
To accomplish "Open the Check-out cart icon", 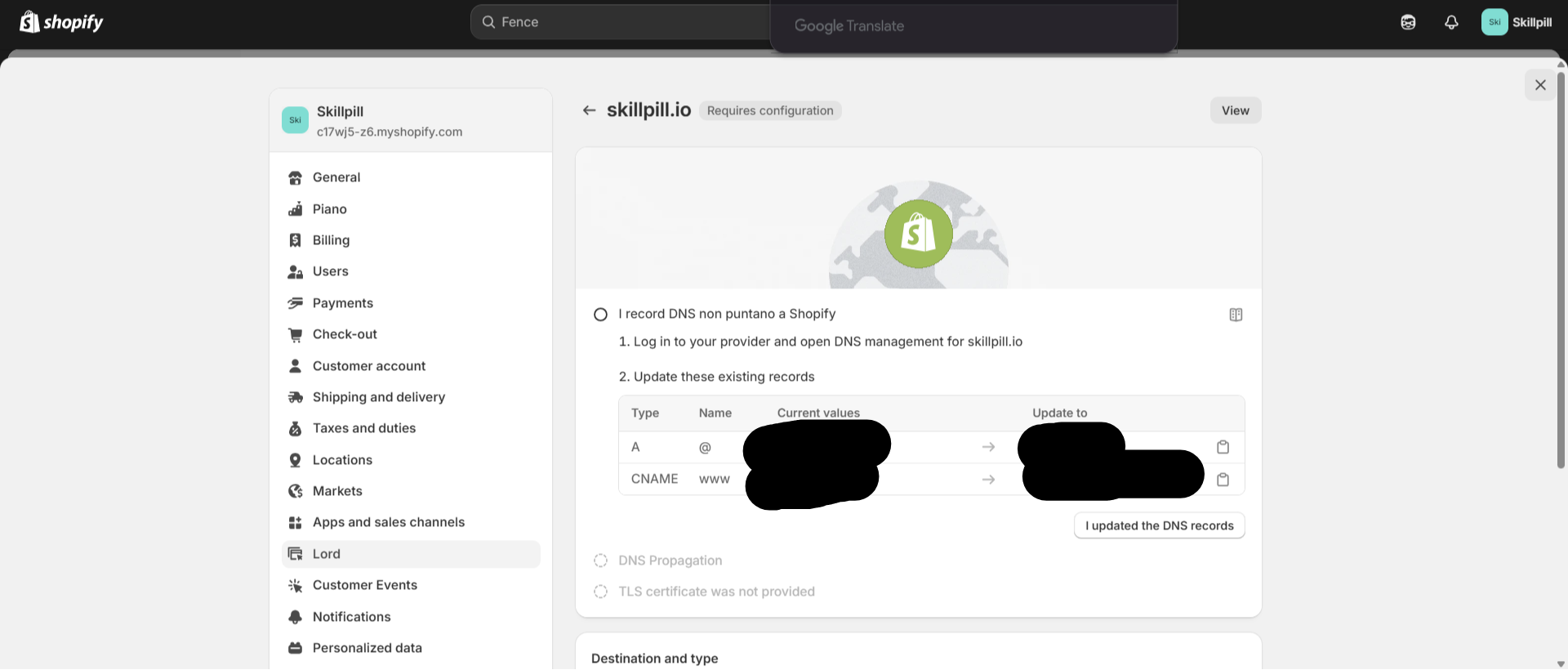I will (296, 334).
